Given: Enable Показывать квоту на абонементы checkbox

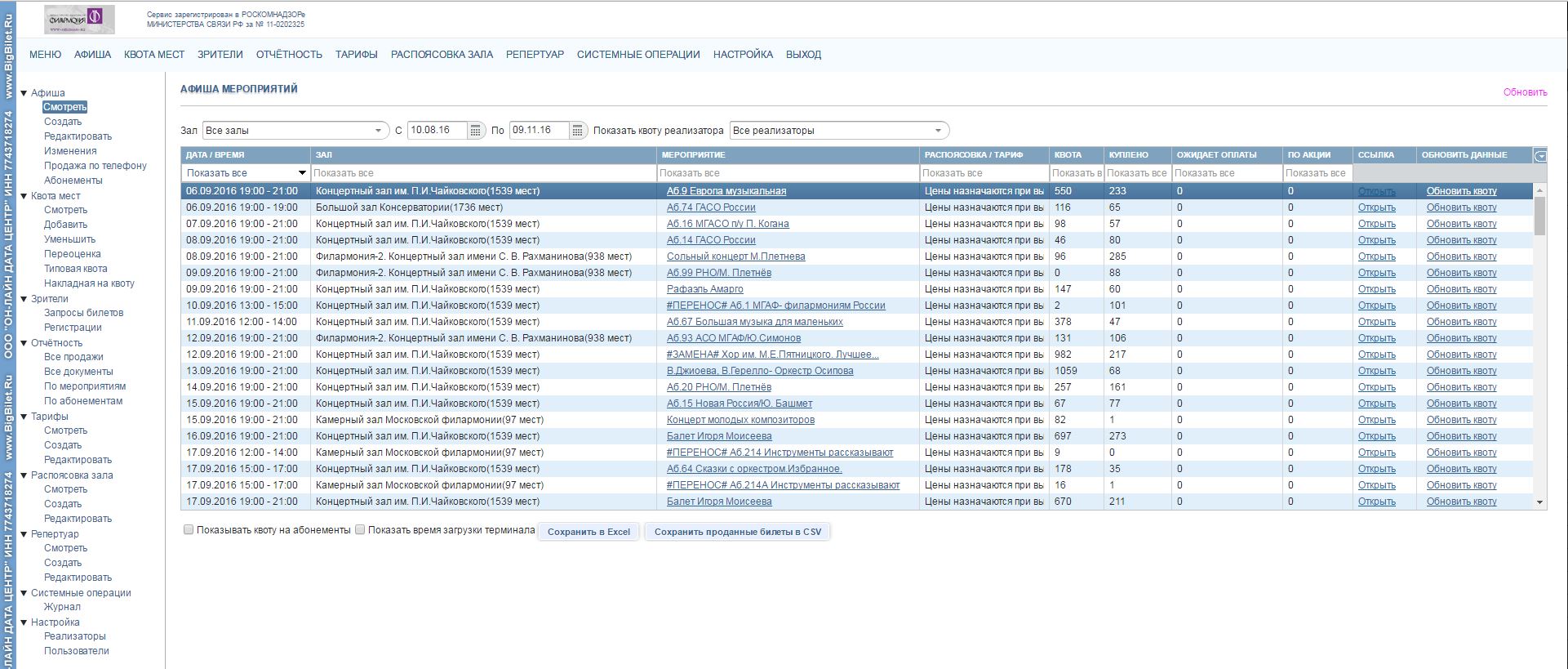Looking at the screenshot, I should point(189,530).
